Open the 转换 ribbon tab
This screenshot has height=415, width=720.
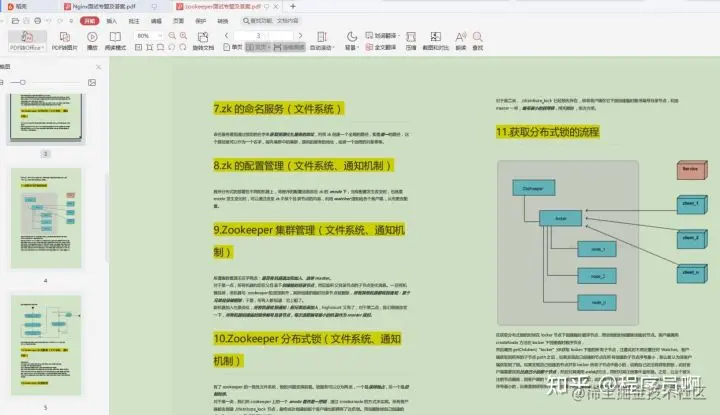(223, 21)
